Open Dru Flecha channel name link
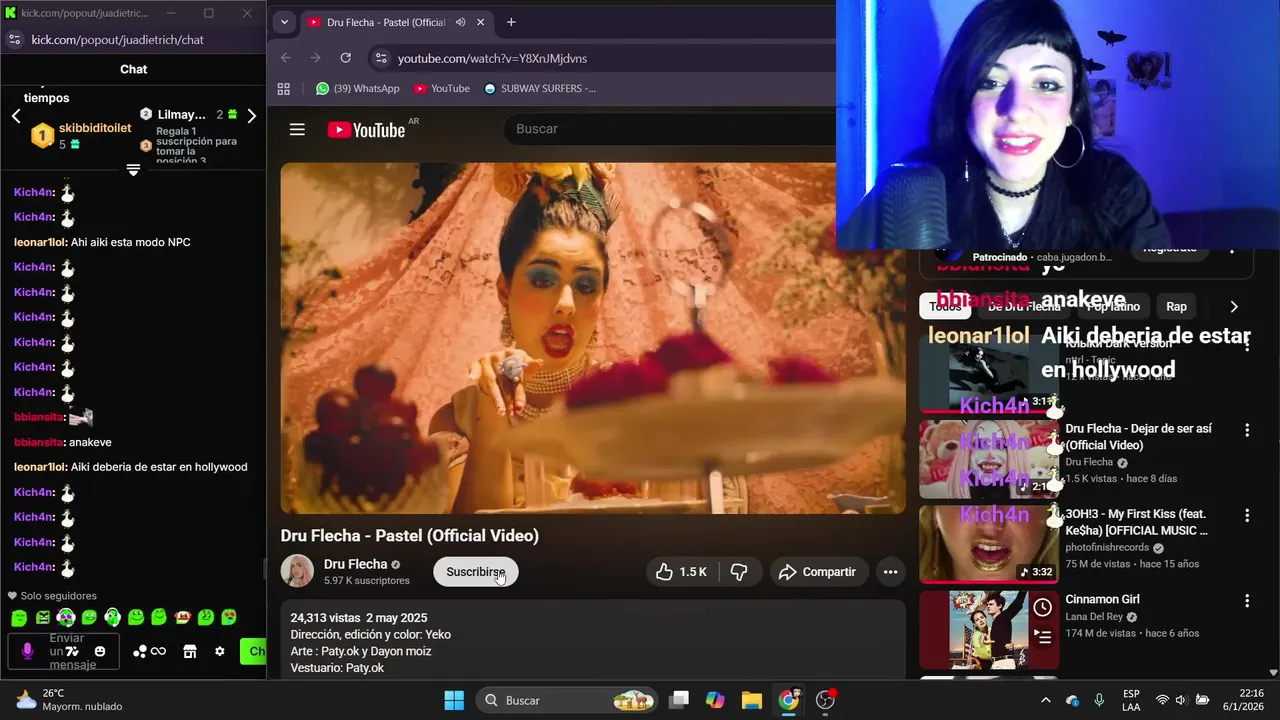The width and height of the screenshot is (1280, 720). 355,564
